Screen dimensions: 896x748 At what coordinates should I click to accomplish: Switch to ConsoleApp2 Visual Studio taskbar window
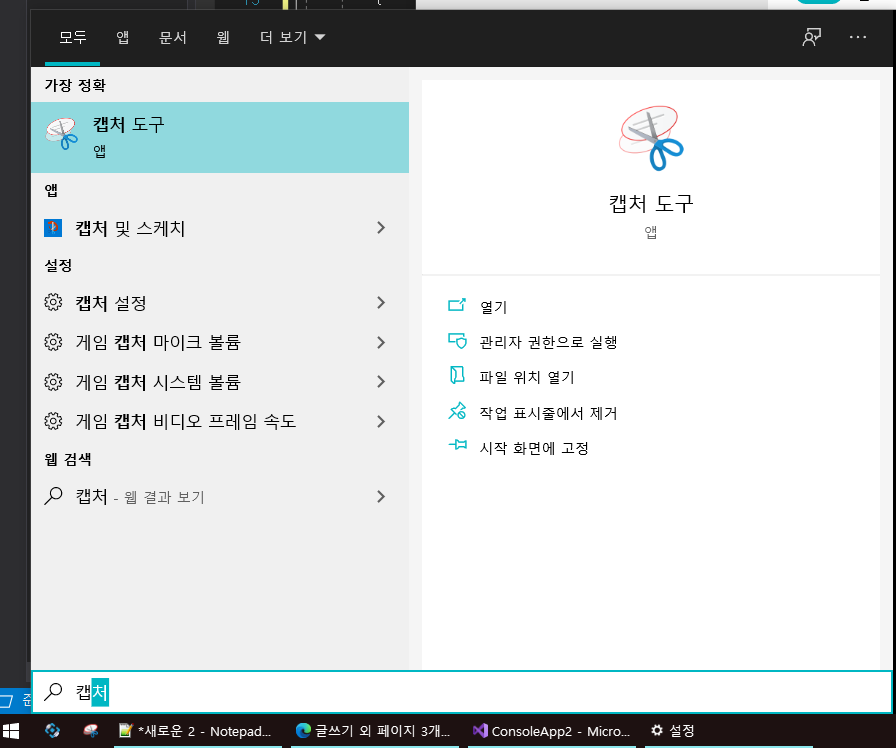pyautogui.click(x=552, y=731)
